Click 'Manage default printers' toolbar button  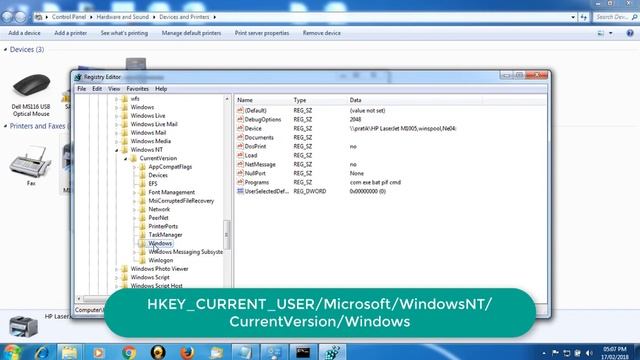pos(191,33)
